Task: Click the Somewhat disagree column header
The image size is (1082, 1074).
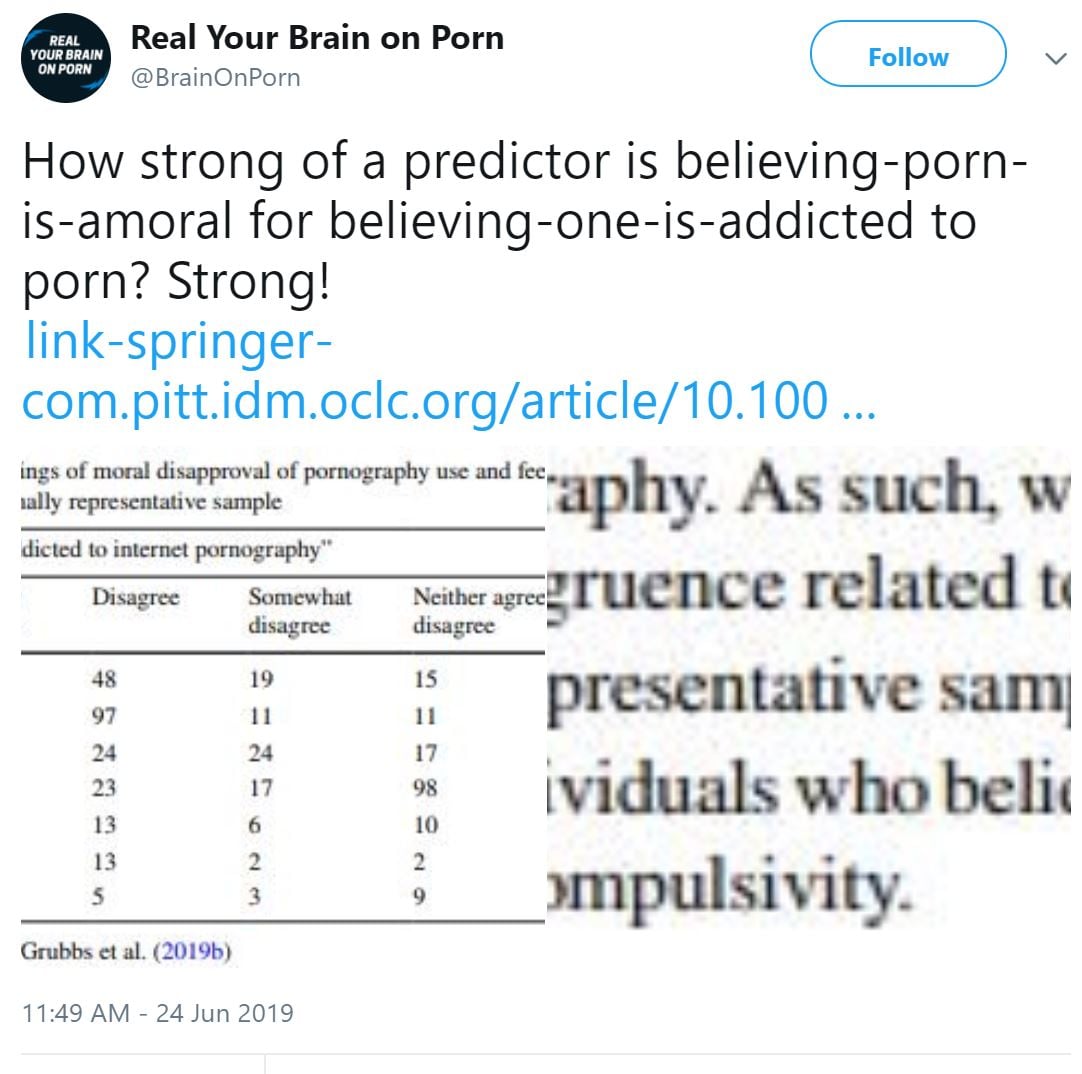Action: 299,611
